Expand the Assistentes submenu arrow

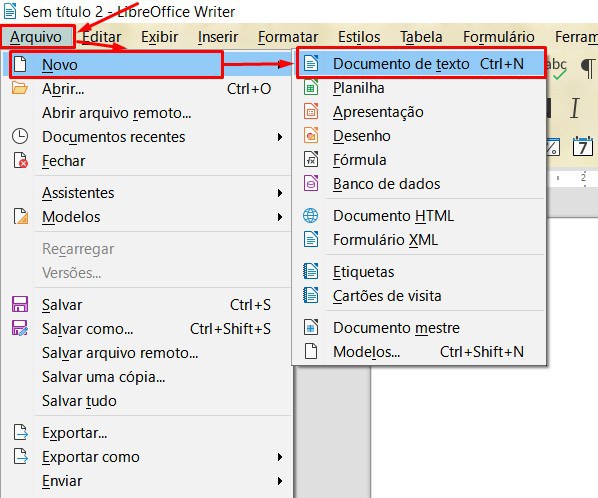point(280,193)
